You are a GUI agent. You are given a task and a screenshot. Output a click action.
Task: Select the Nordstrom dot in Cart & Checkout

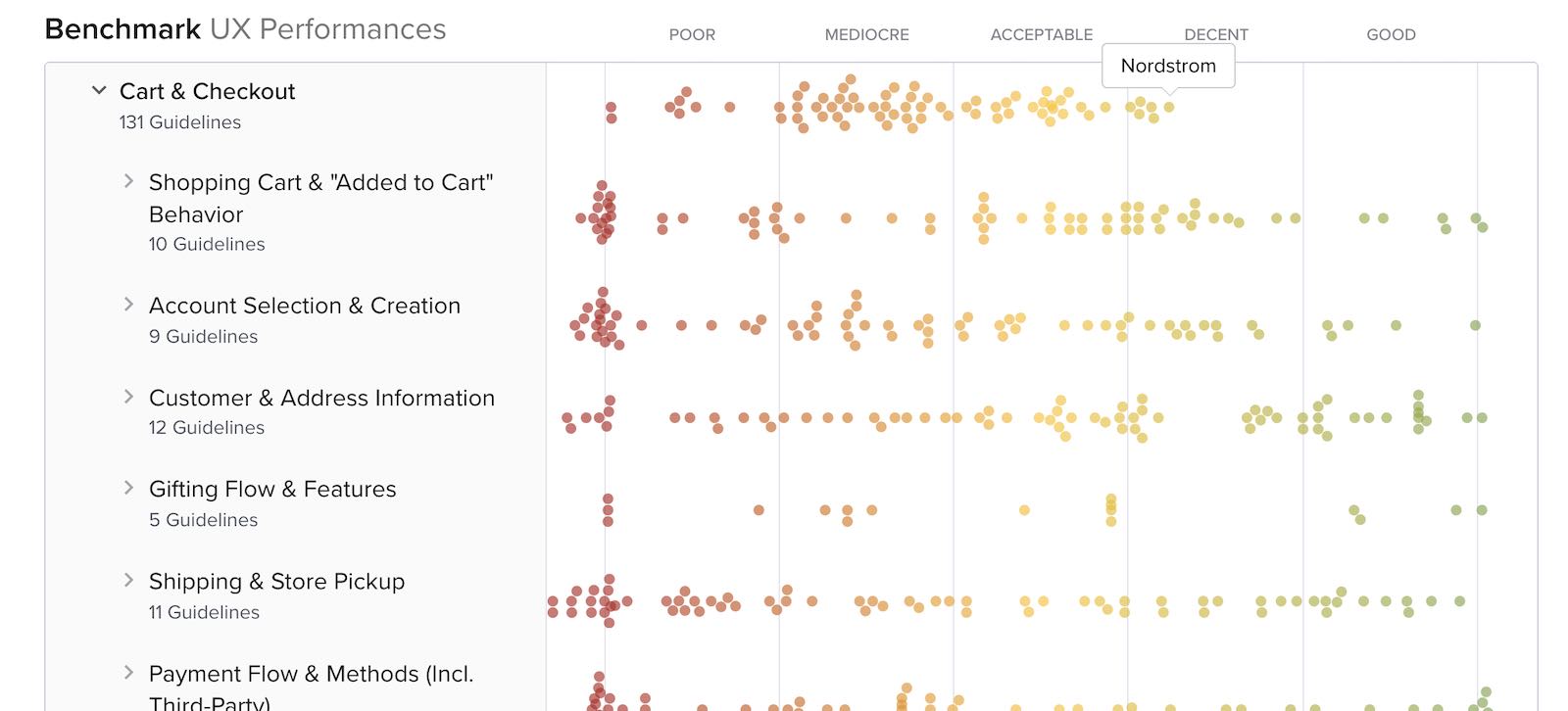pos(1169,108)
